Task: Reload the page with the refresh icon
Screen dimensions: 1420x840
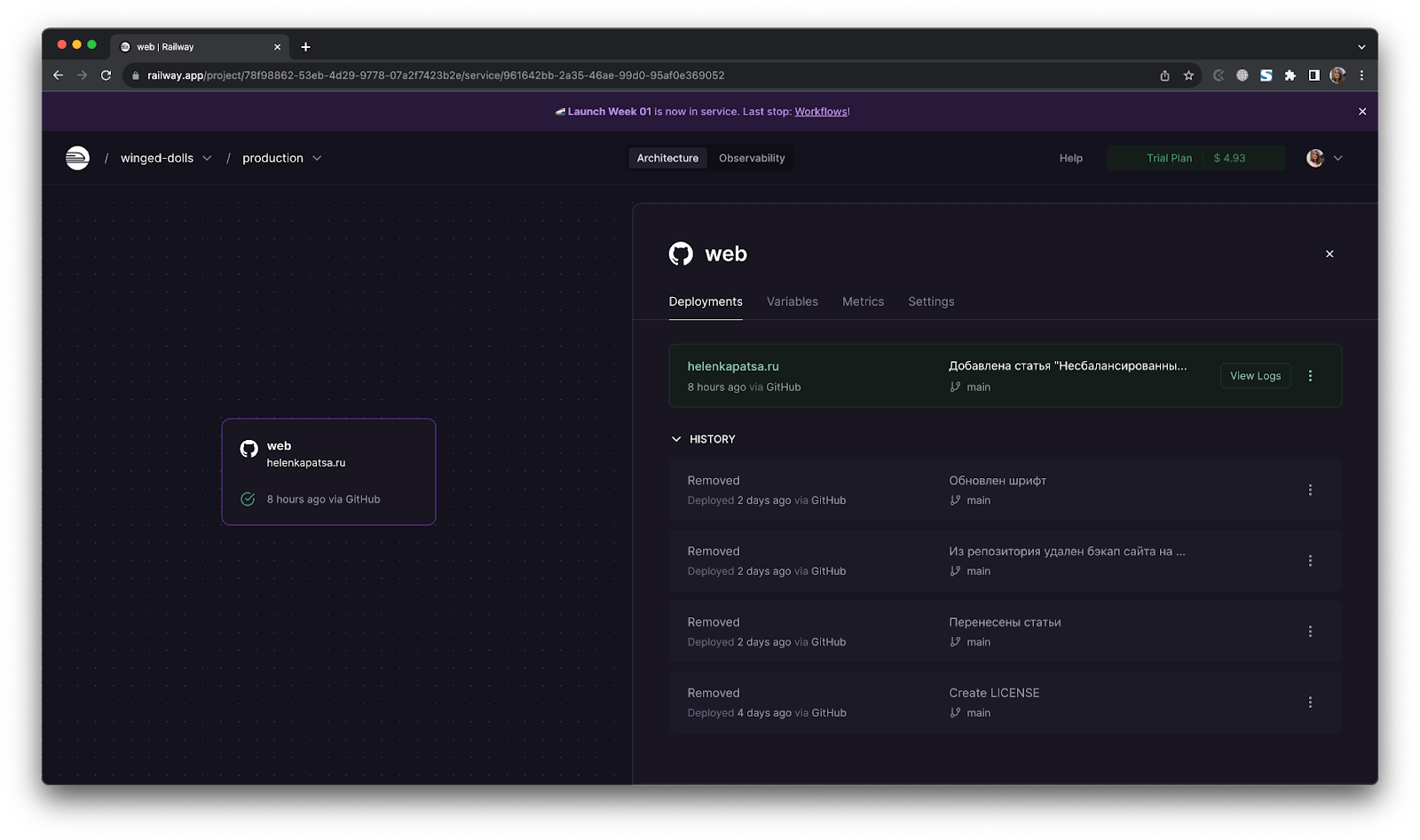Action: pos(106,75)
